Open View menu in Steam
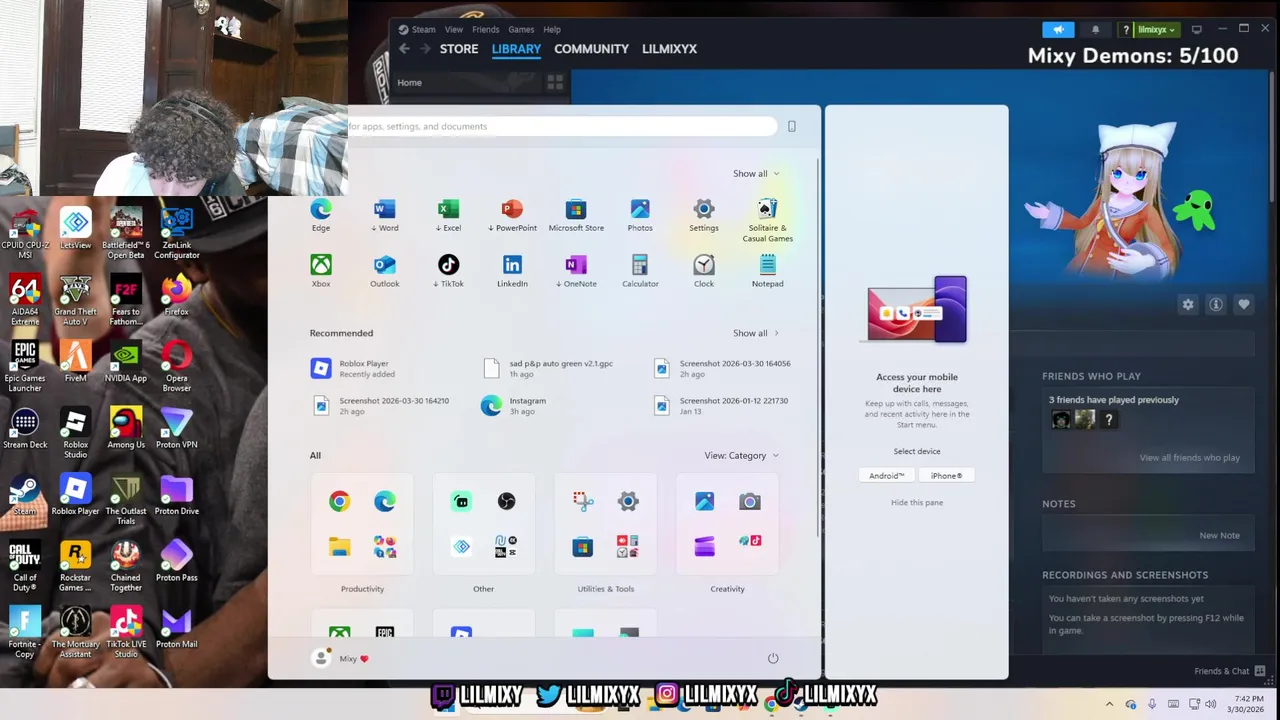Viewport: 1280px width, 720px height. pos(454,29)
